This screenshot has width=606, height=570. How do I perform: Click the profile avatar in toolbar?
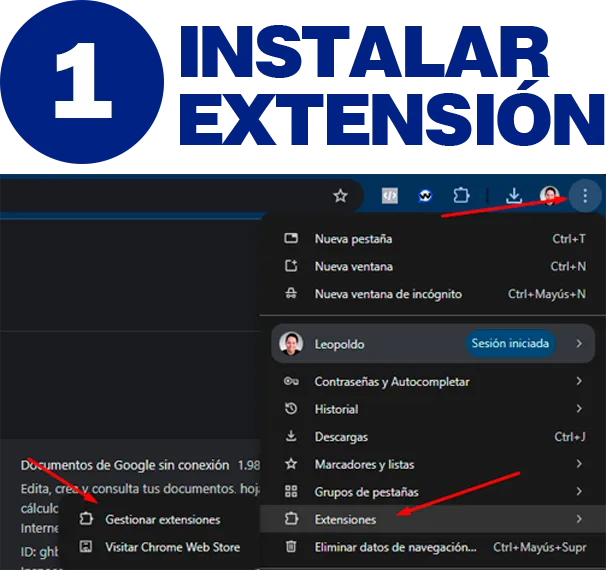click(549, 196)
